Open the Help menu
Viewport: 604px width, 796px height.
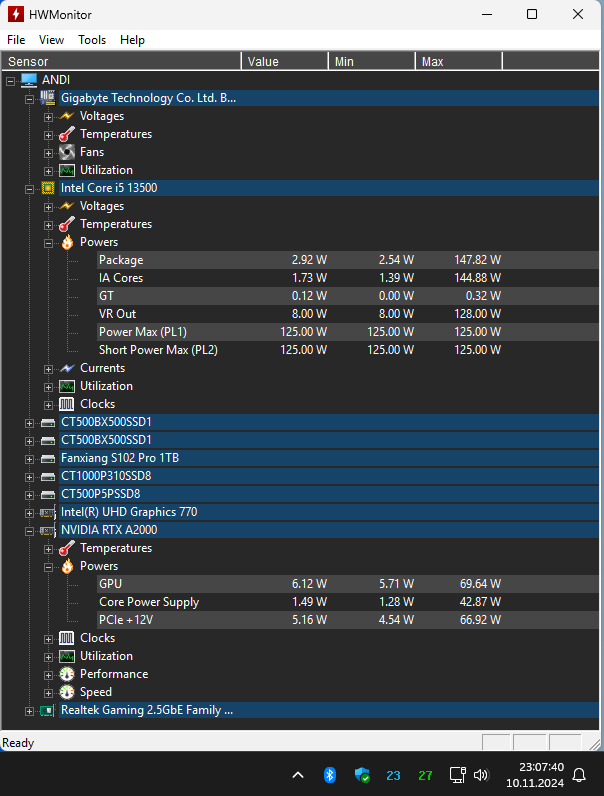point(132,40)
